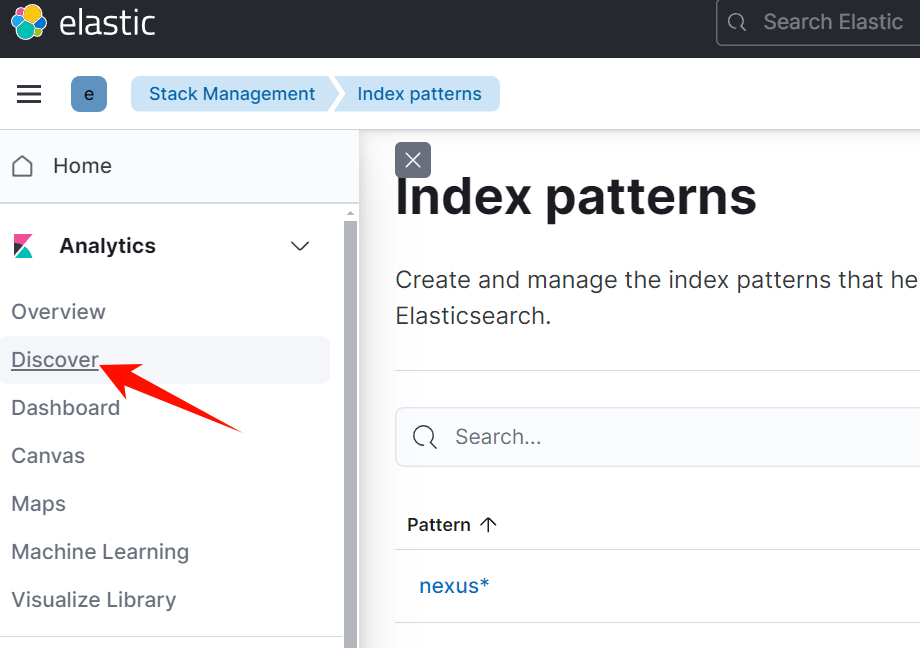Click the 'Index patterns' page title
Viewport: 920px width, 648px height.
click(576, 197)
